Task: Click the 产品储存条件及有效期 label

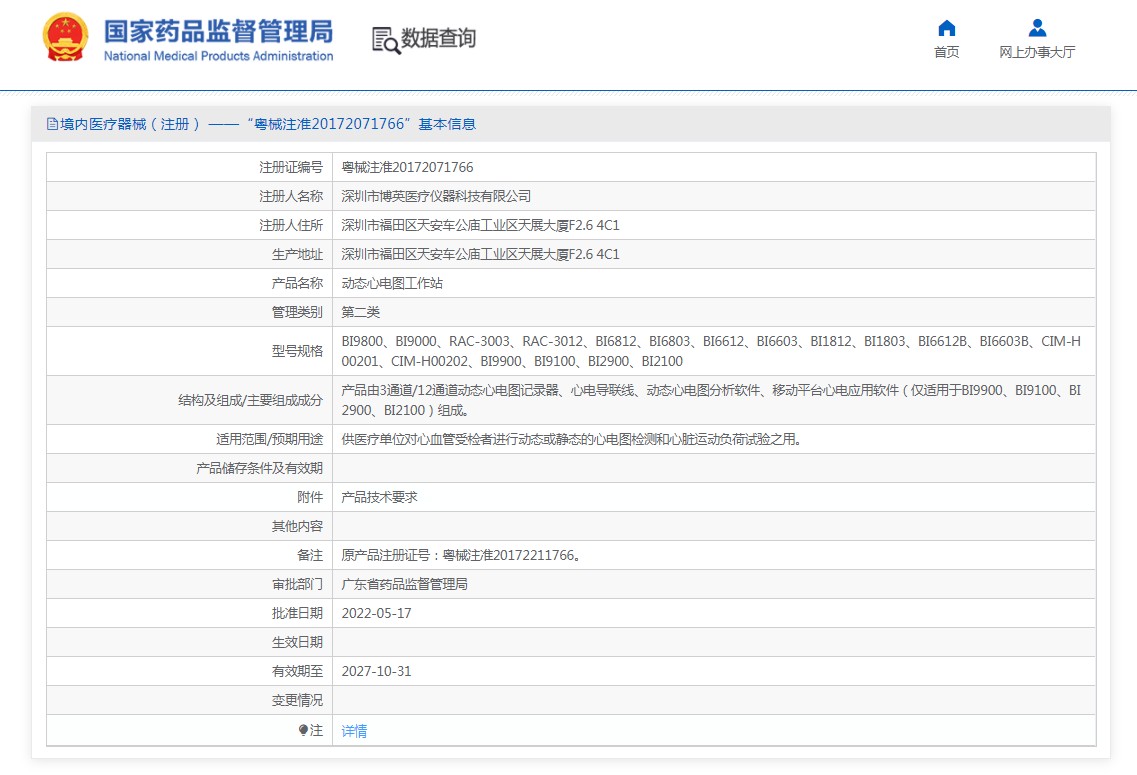Action: 260,468
